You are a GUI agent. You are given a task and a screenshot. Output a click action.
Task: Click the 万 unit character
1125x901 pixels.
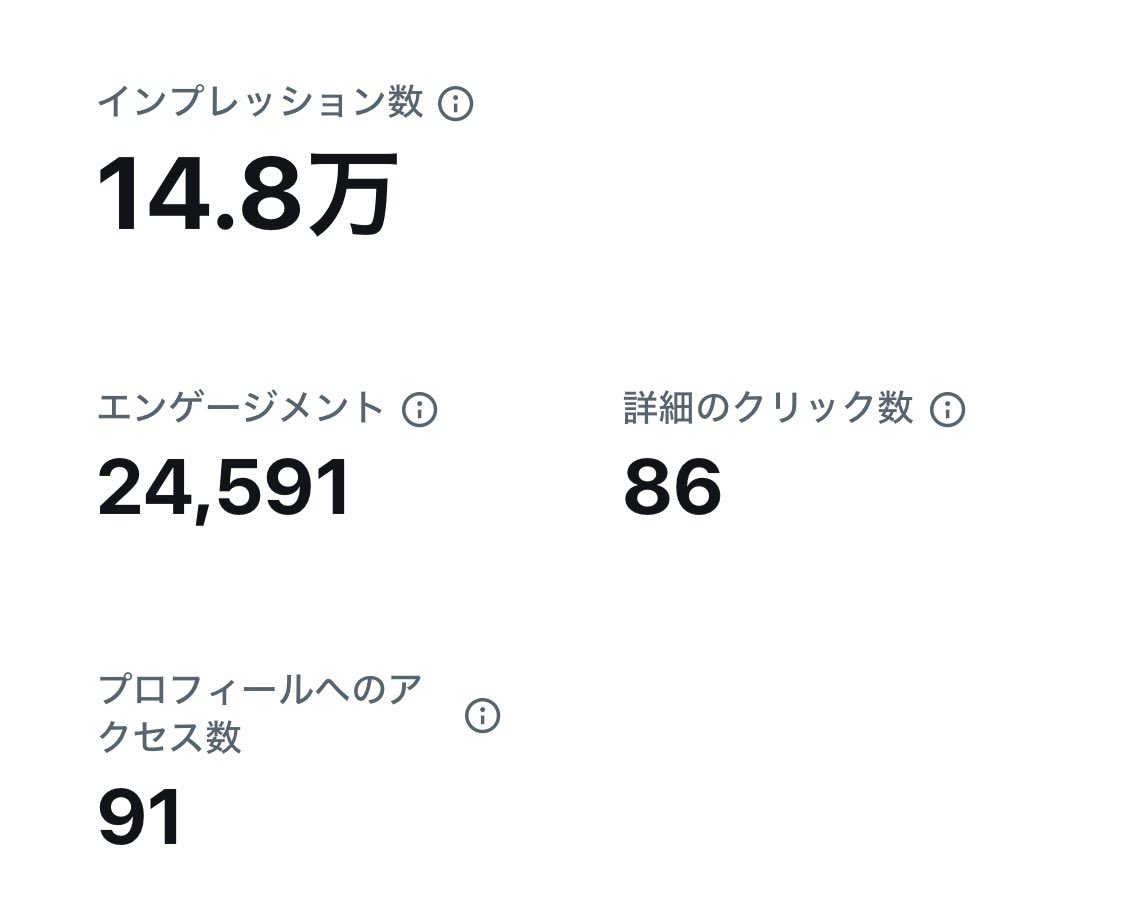[x=353, y=194]
